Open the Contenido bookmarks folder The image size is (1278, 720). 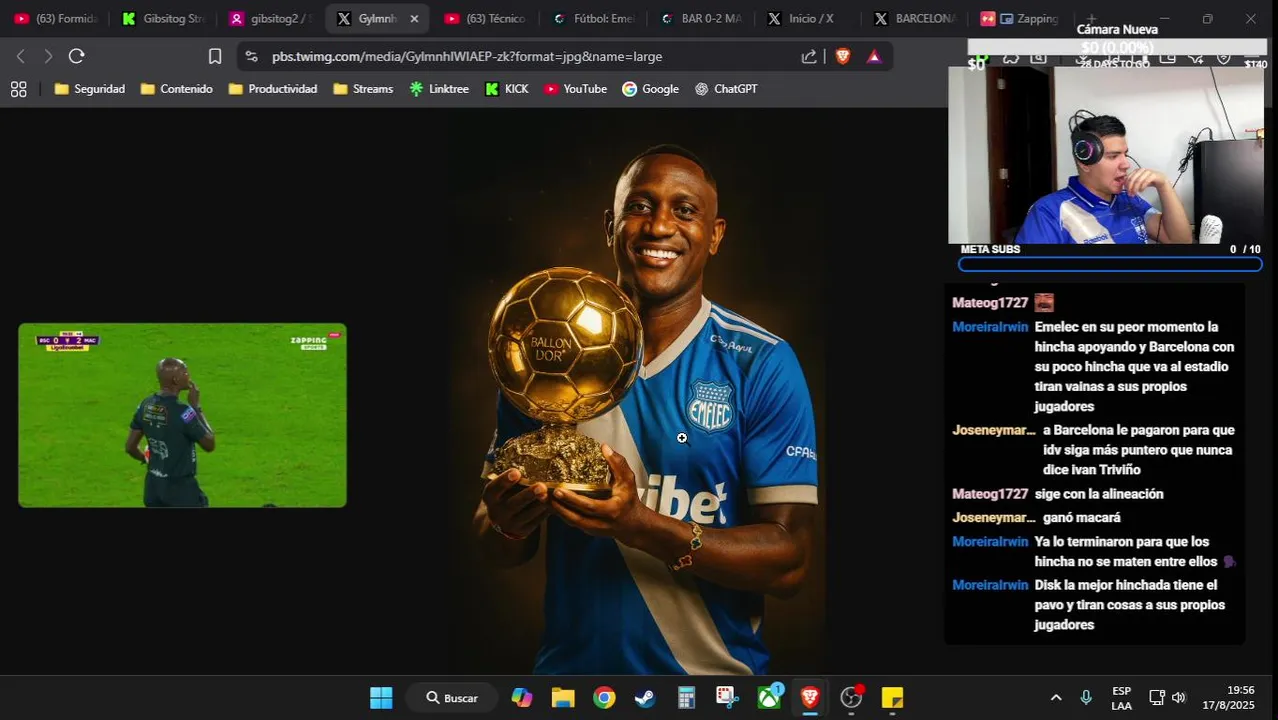click(x=177, y=89)
